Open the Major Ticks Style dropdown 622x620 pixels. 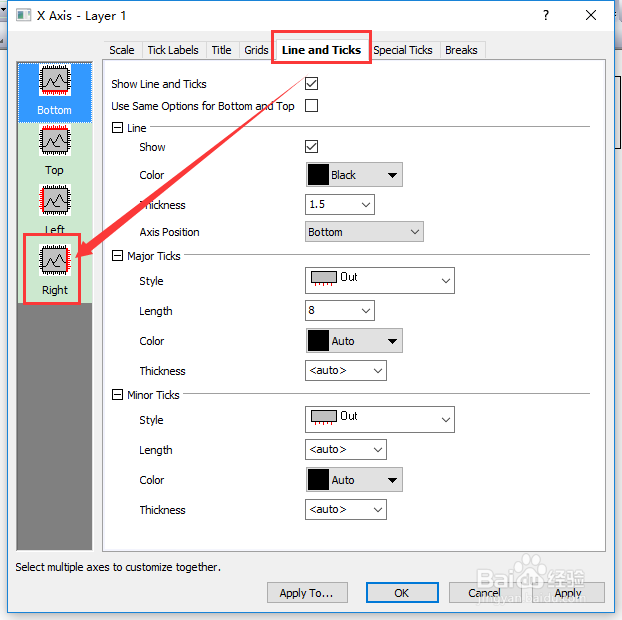[380, 280]
